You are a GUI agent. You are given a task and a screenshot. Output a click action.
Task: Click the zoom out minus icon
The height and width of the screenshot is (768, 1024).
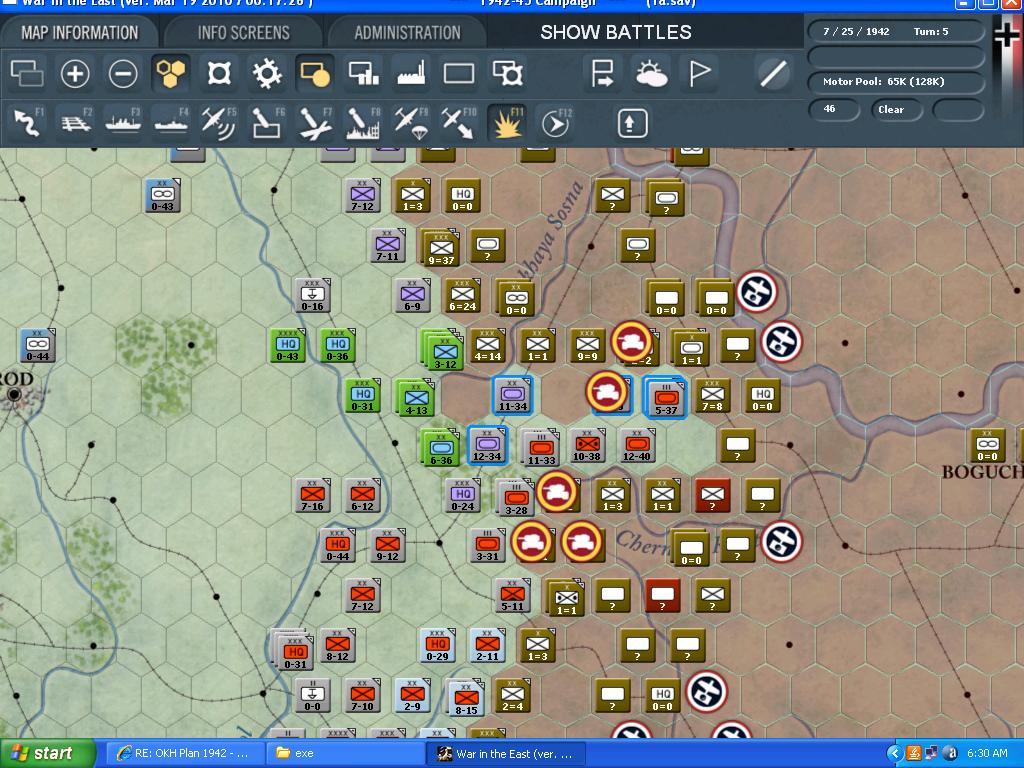pos(123,73)
